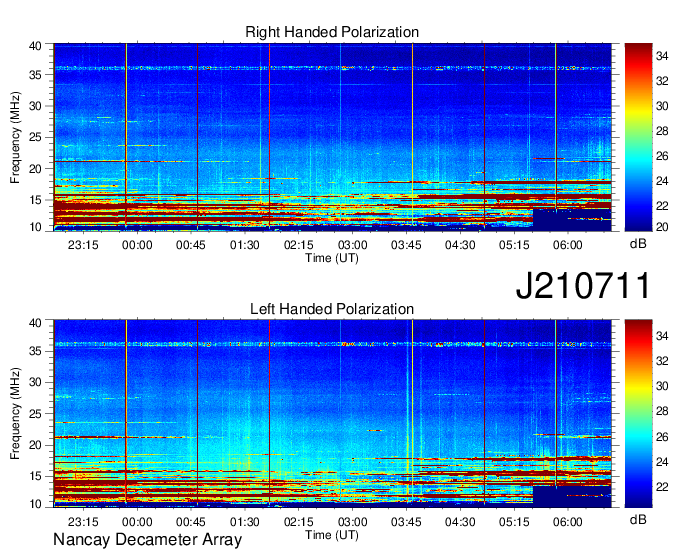
Task: Click the 00:00 time tick of Right Handed plot
Action: (x=137, y=245)
